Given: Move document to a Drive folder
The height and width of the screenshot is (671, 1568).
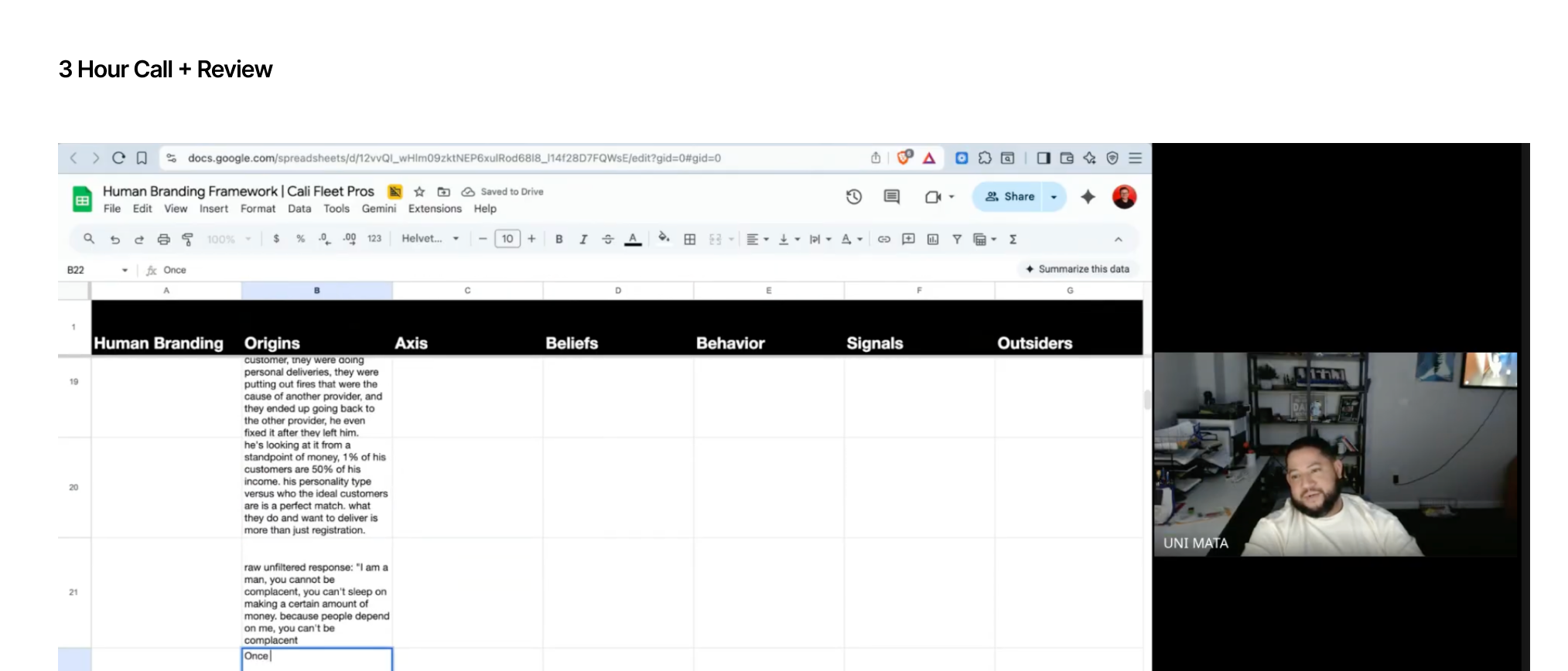Looking at the screenshot, I should tap(443, 192).
